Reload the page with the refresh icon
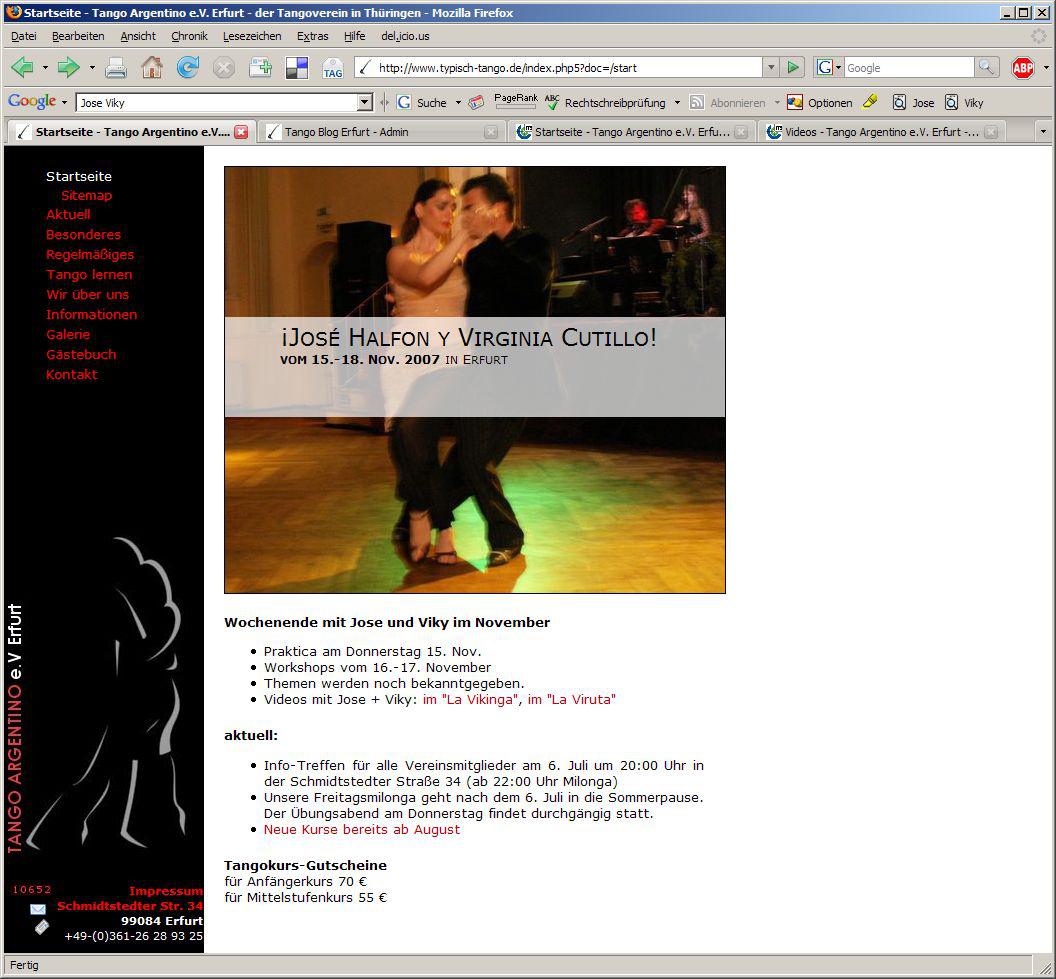Viewport: 1056px width, 979px height. tap(187, 67)
